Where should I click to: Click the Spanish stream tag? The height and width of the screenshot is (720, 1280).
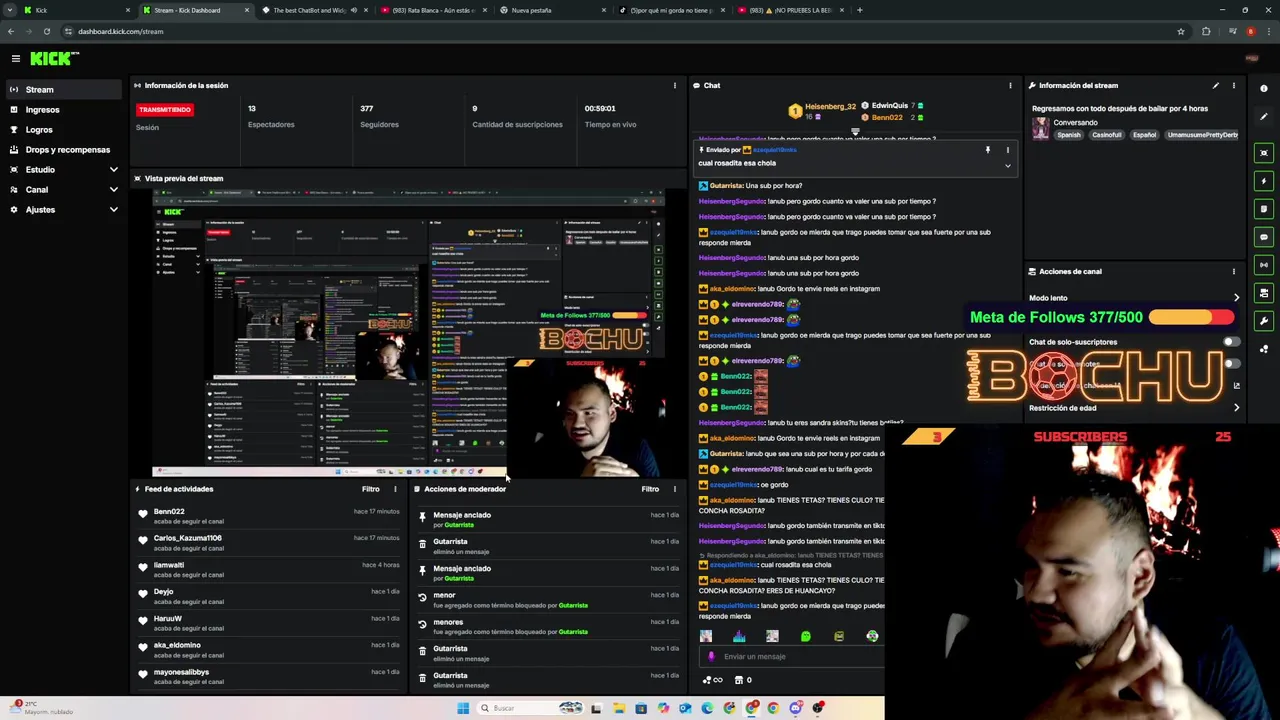tap(1068, 135)
